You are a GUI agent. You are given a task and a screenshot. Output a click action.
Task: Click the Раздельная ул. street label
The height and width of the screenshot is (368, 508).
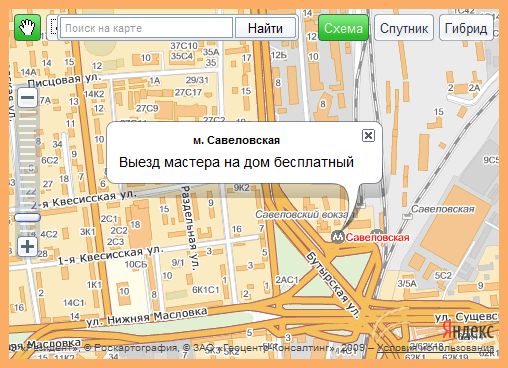pyautogui.click(x=189, y=228)
